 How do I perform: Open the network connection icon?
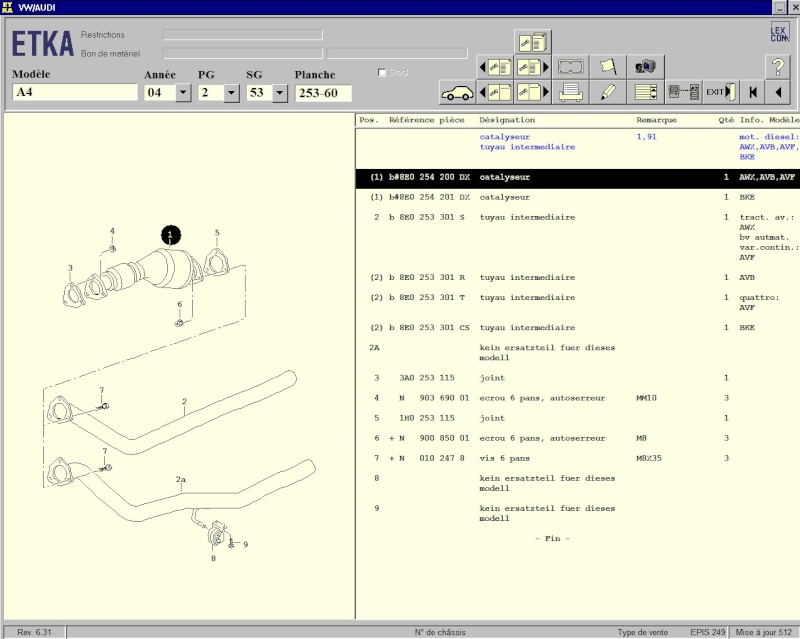(x=684, y=92)
